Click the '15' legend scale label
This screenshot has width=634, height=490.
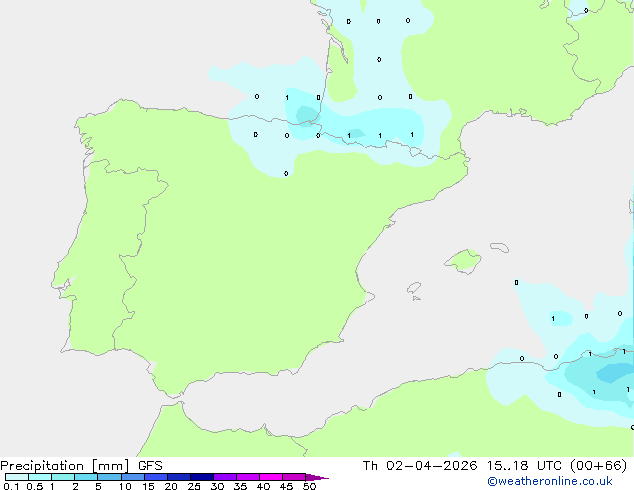coord(148,486)
